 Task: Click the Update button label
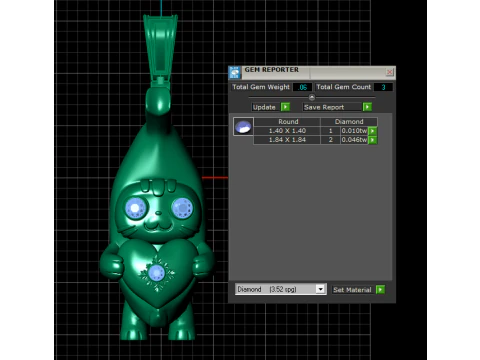point(264,107)
